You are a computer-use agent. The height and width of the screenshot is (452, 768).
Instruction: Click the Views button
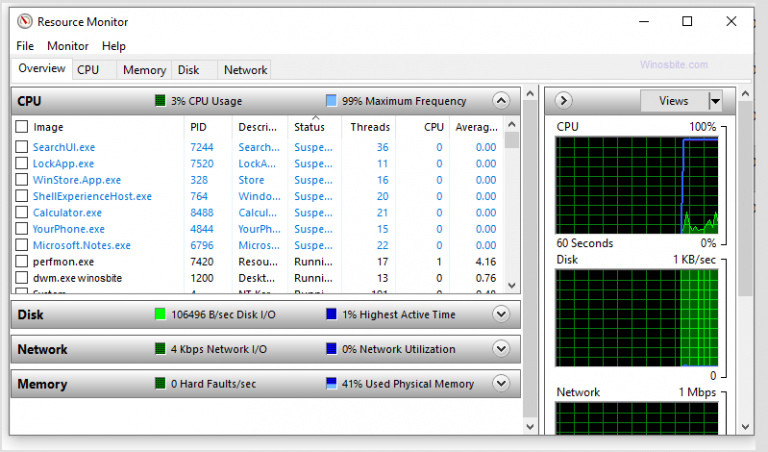pos(673,101)
